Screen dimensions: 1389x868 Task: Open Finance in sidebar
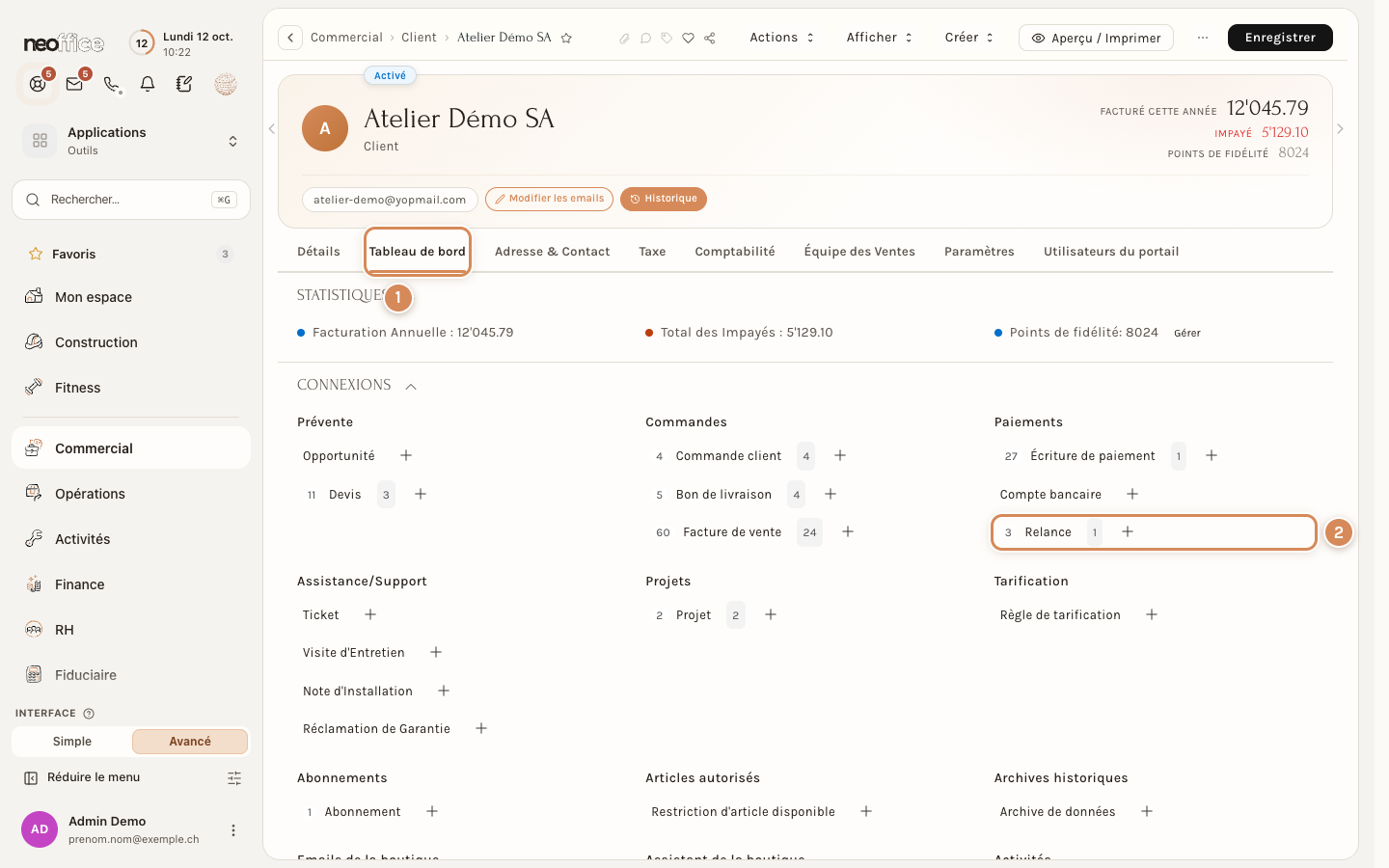coord(131,584)
